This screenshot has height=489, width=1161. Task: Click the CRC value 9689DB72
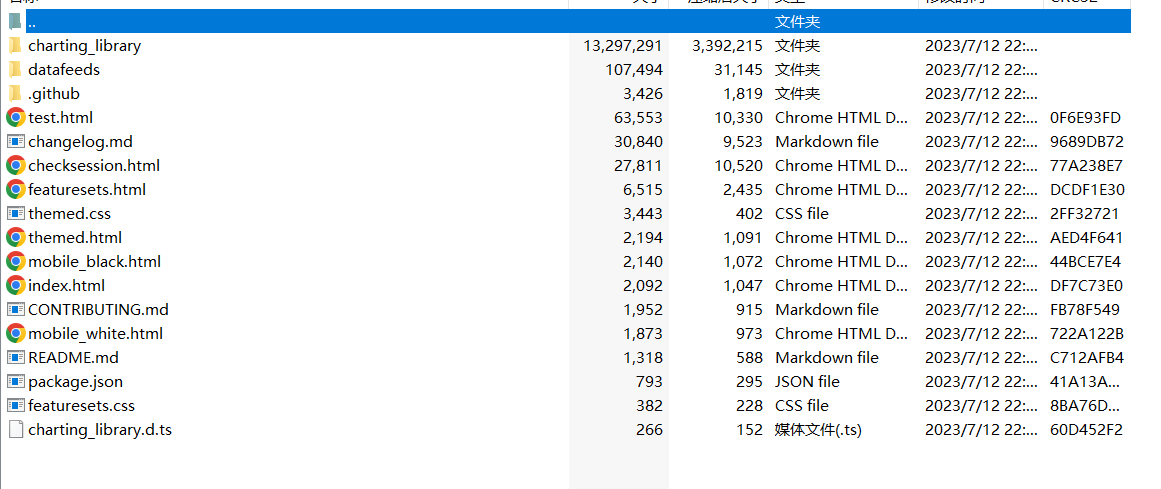pyautogui.click(x=1086, y=142)
